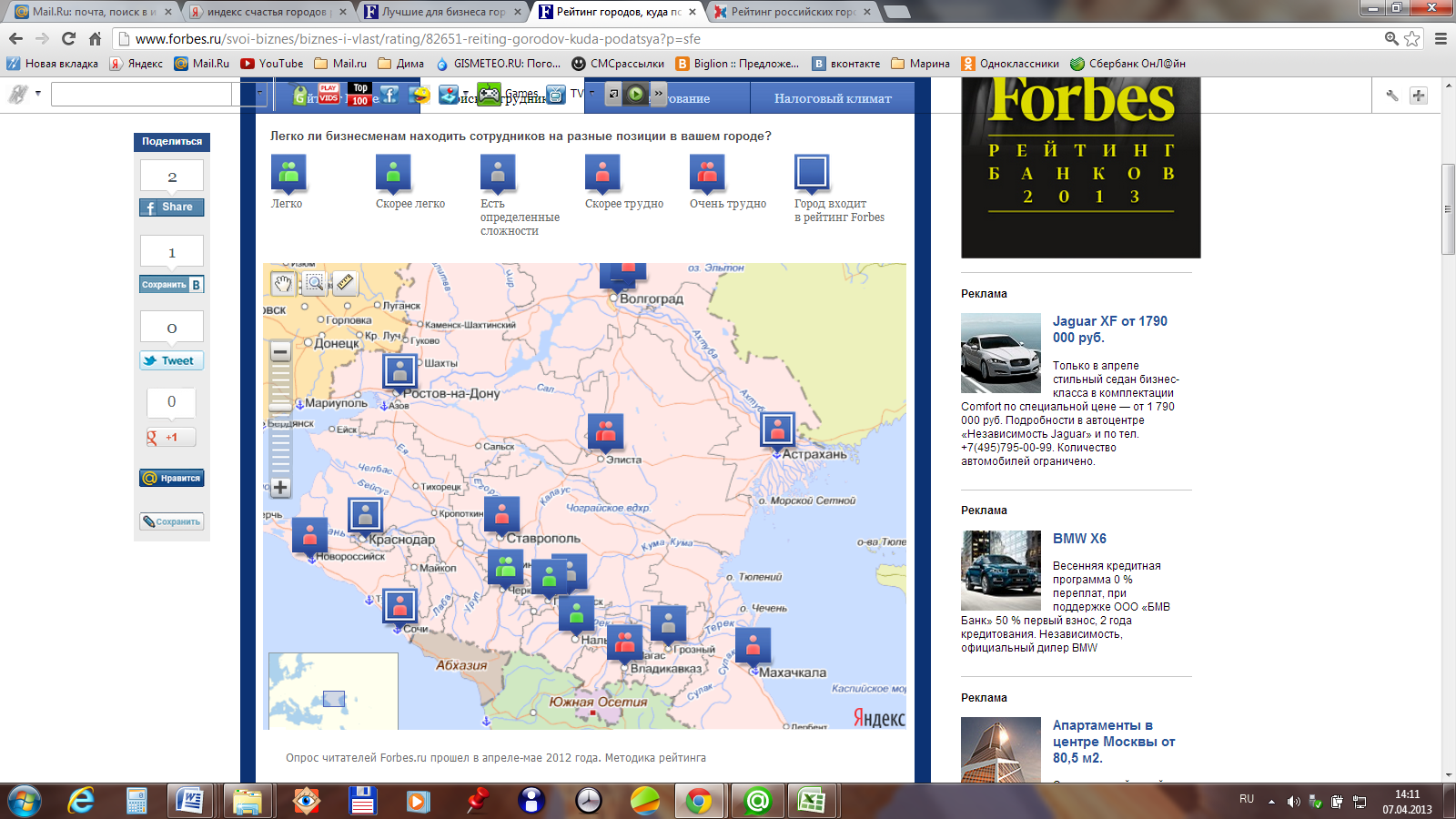Click the wrench settings icon in toolbar
This screenshot has height=819, width=1456.
[1391, 96]
